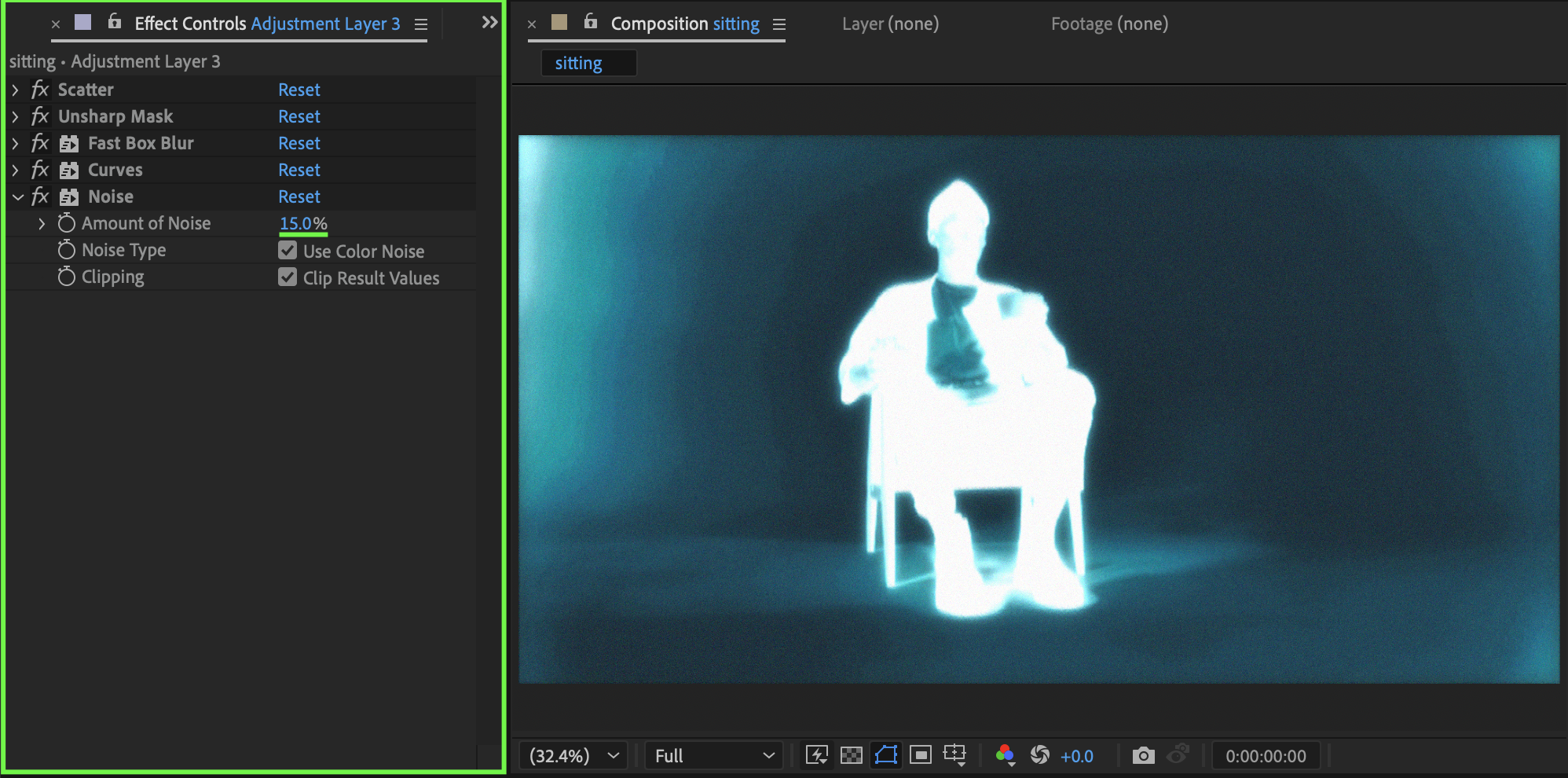
Task: Click Noise Type stopwatch
Action: [67, 250]
